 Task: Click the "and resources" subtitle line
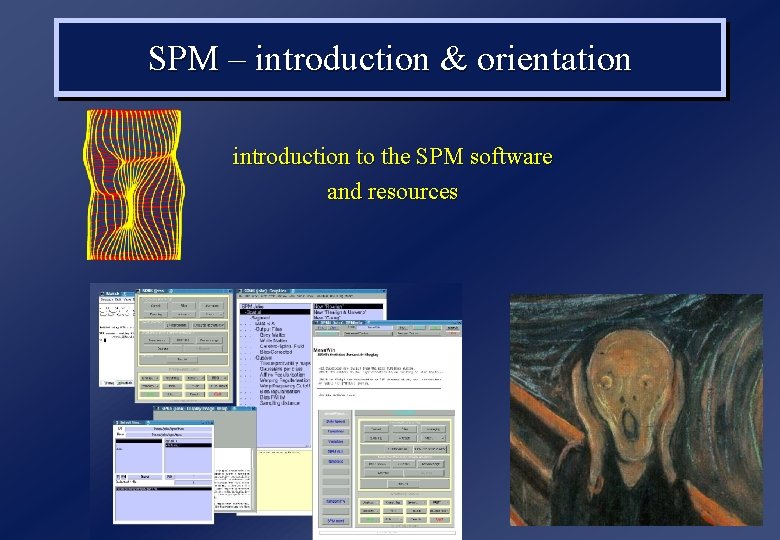pos(392,192)
